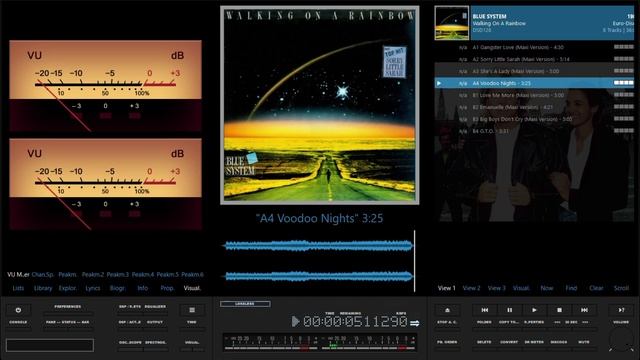Open the Biogr. panel tab
The width and height of the screenshot is (640, 360).
118,288
